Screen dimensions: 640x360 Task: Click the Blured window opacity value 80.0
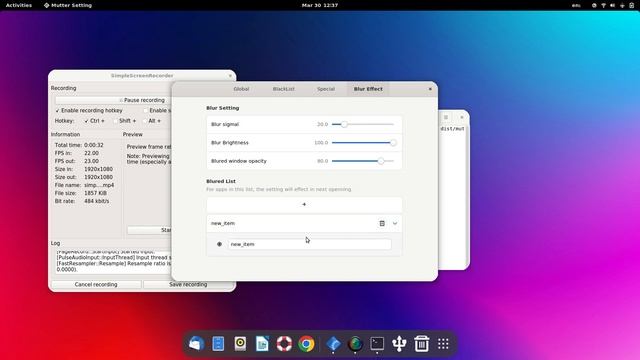click(x=322, y=161)
